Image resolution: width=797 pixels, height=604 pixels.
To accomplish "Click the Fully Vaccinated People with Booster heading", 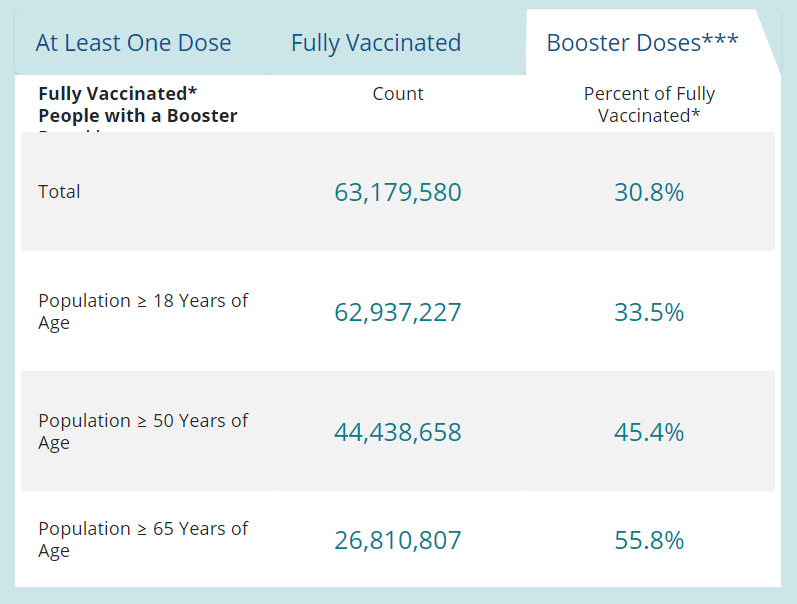I will pos(137,105).
